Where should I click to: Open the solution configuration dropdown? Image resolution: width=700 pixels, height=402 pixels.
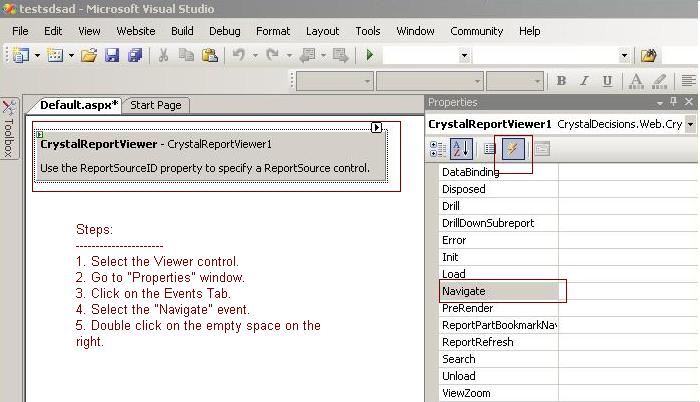click(464, 56)
